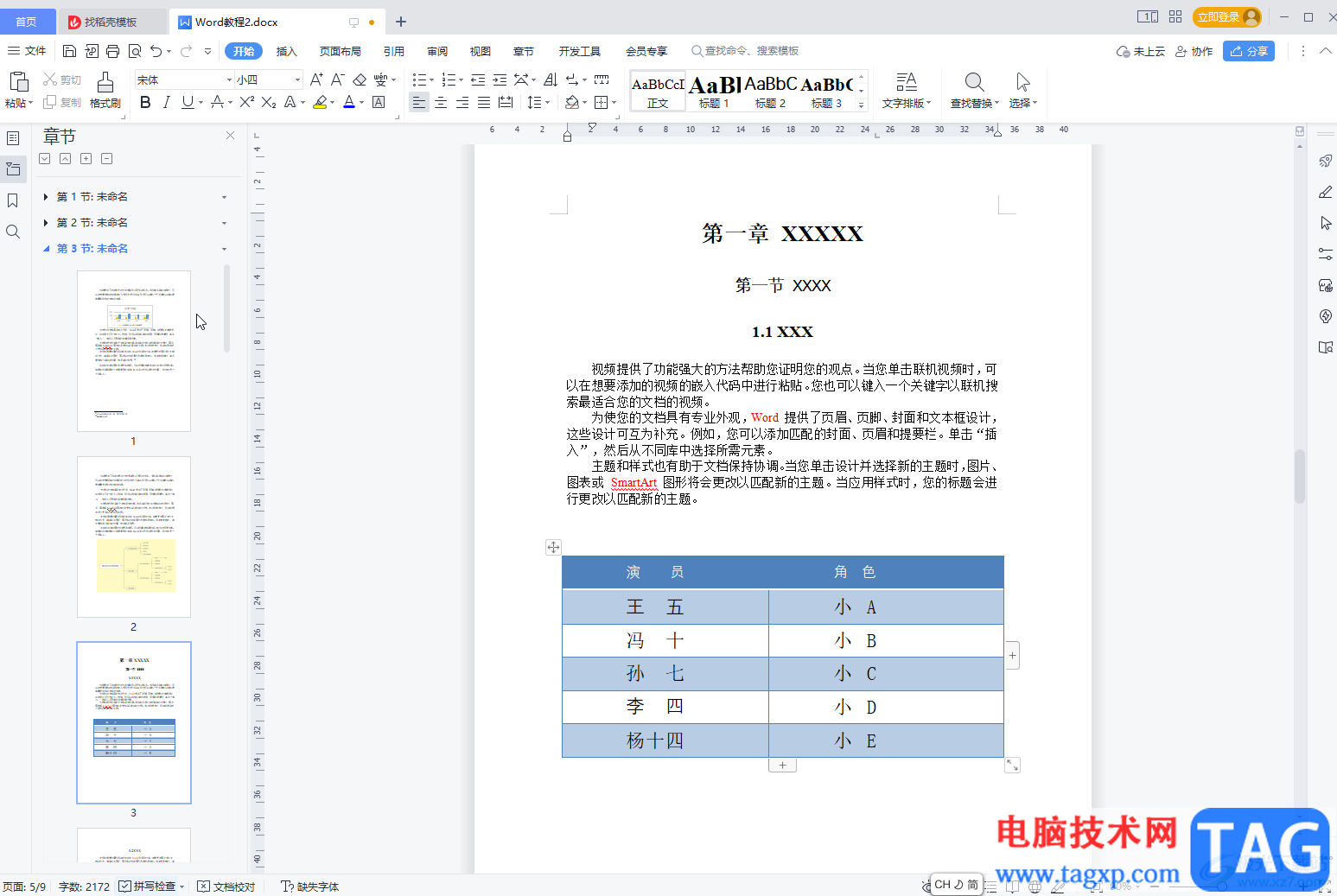
Task: Add a table column with right-side plus
Action: 1012,656
